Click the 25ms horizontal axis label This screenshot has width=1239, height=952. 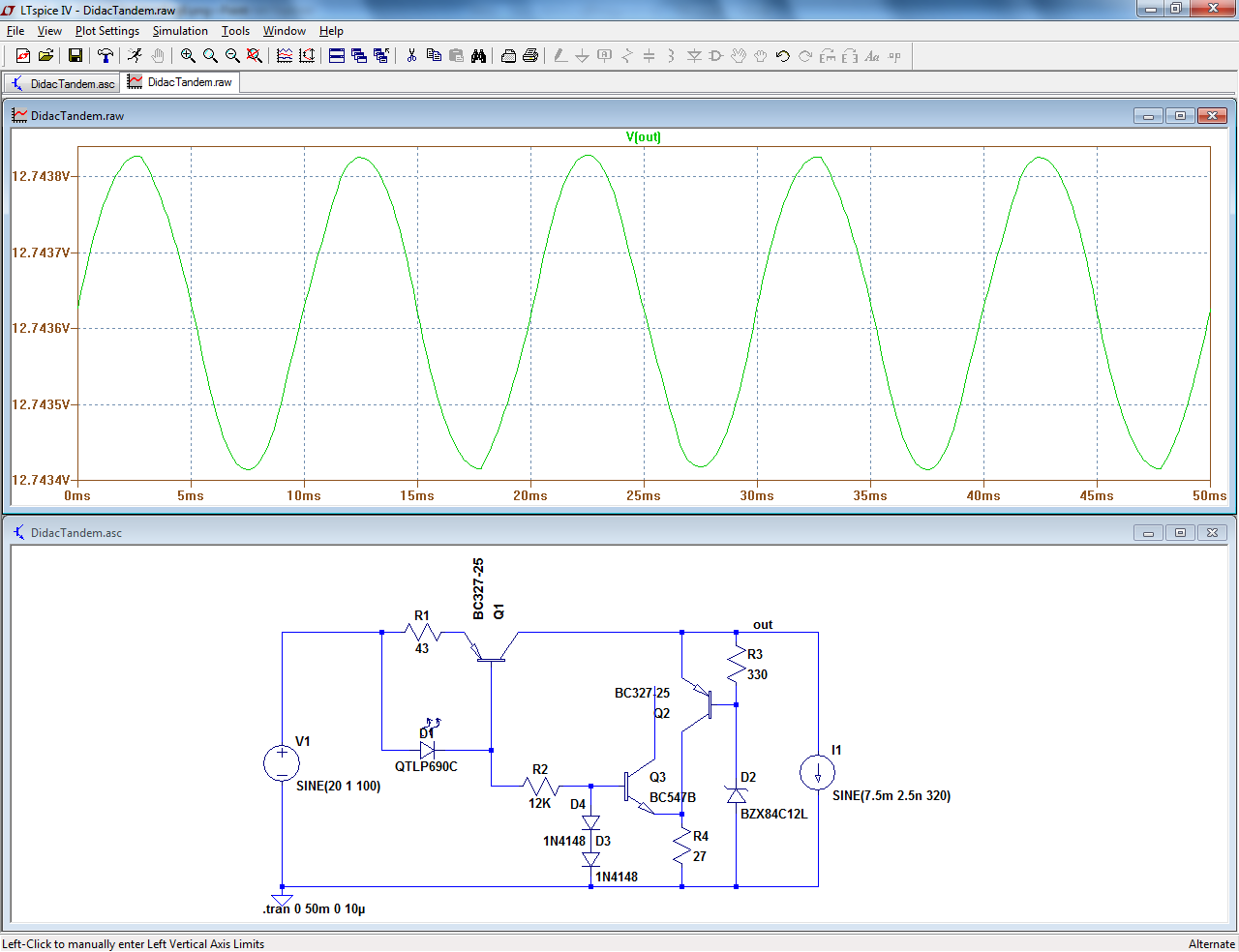pyautogui.click(x=644, y=495)
